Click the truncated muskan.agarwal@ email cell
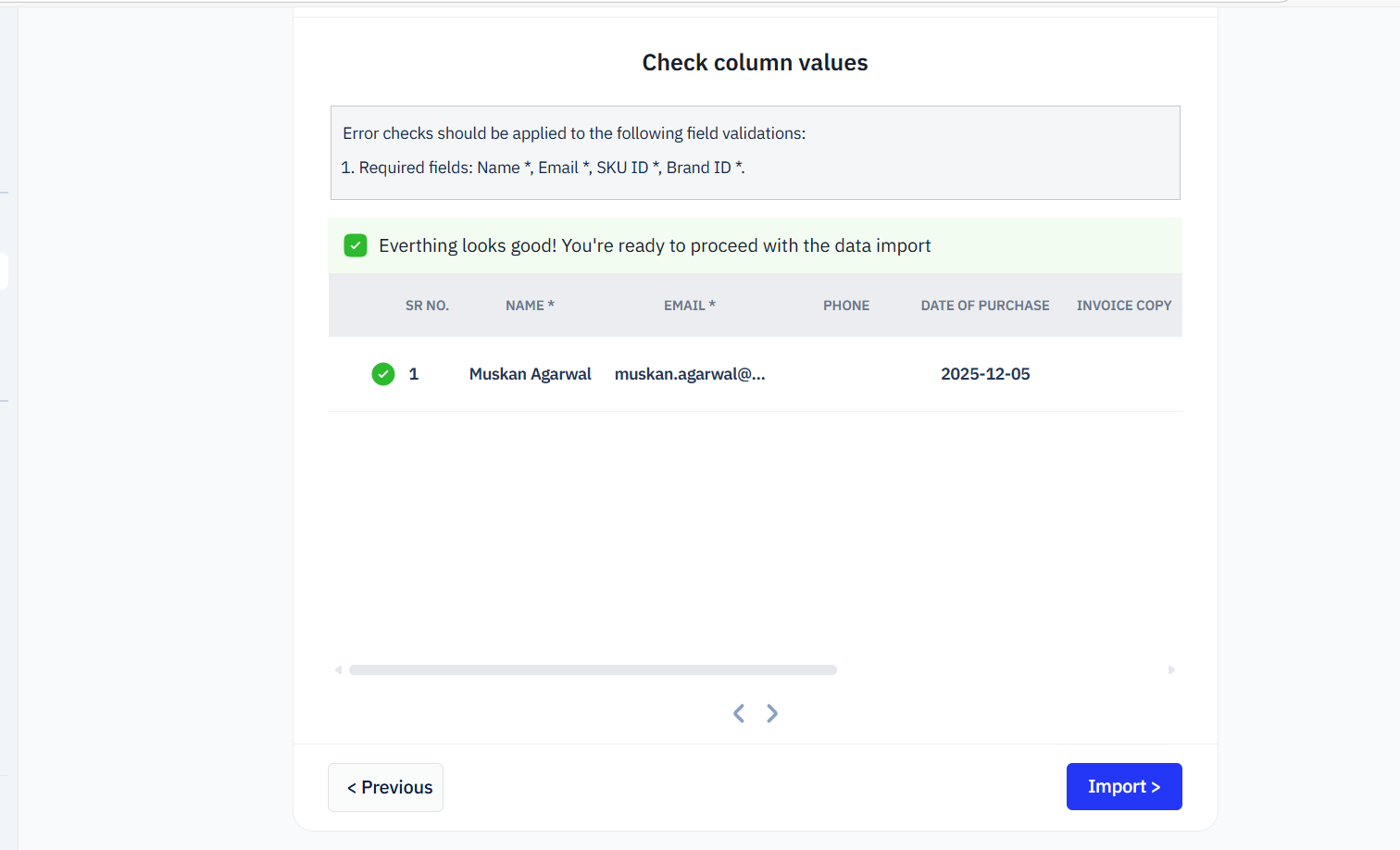 click(689, 374)
